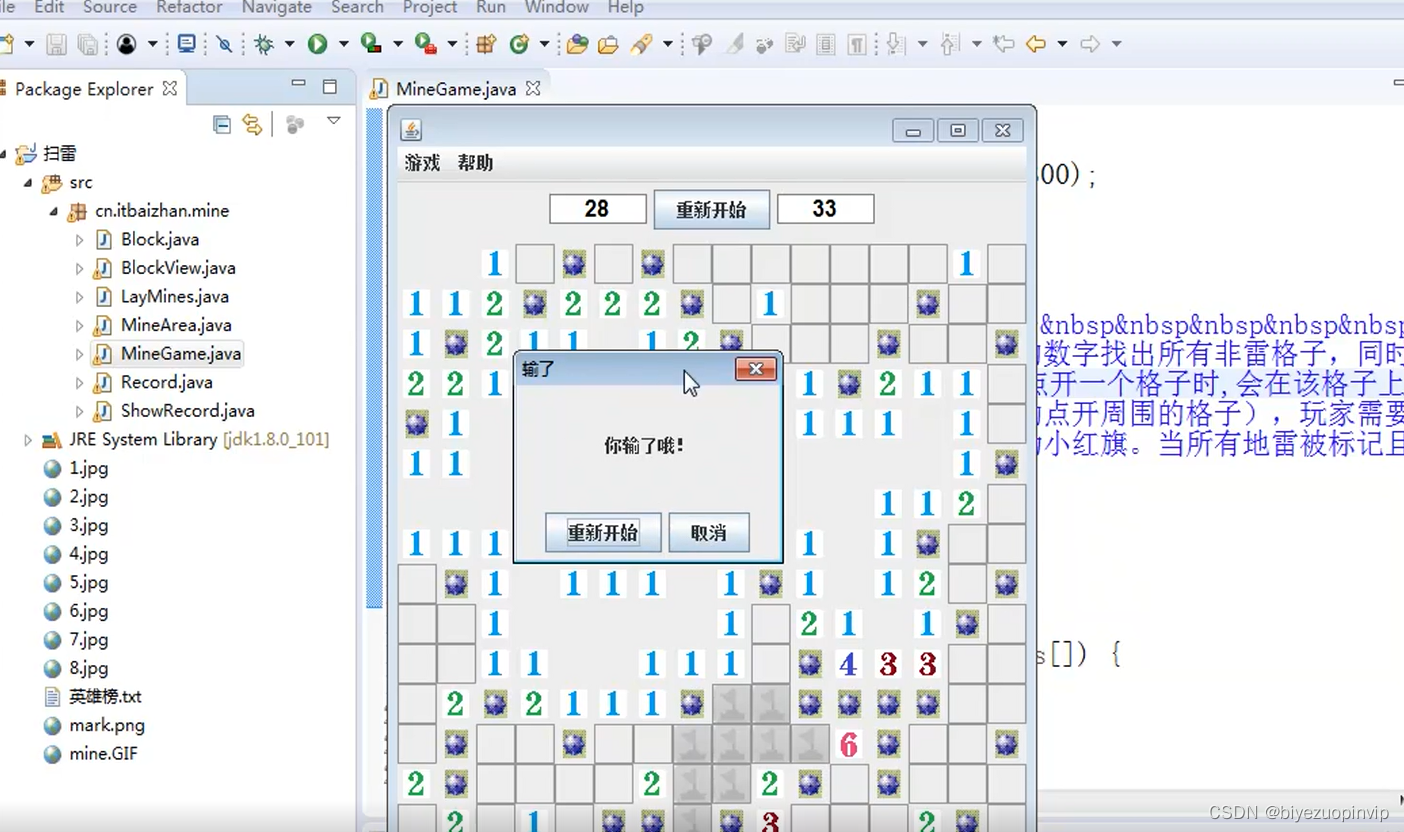Viewport: 1404px width, 832px height.
Task: Click the Forward navigation arrow icon
Action: pos(1090,44)
